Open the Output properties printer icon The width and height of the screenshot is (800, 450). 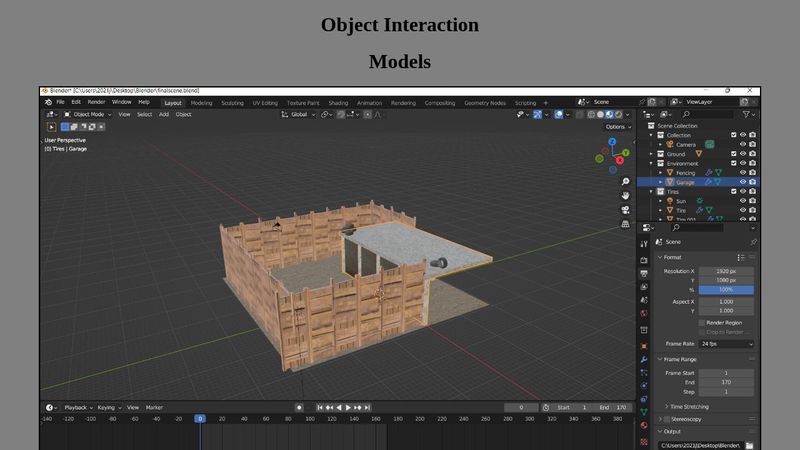644,273
